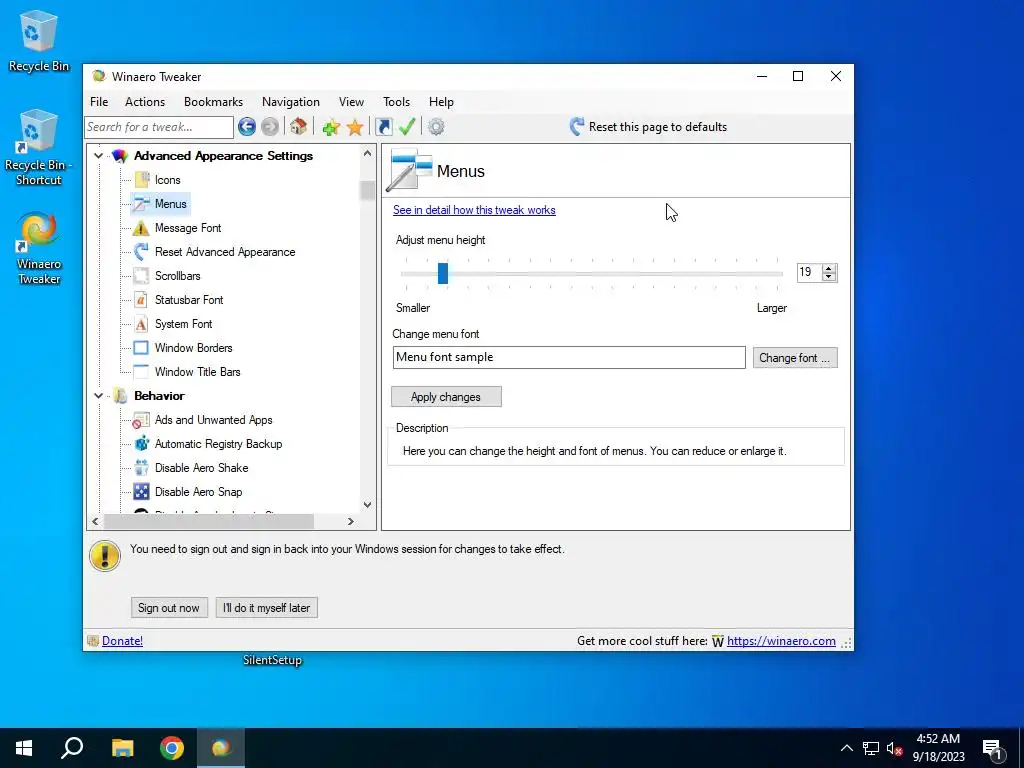The width and height of the screenshot is (1024, 768).
Task: Click the Change font button
Action: pyautogui.click(x=795, y=358)
